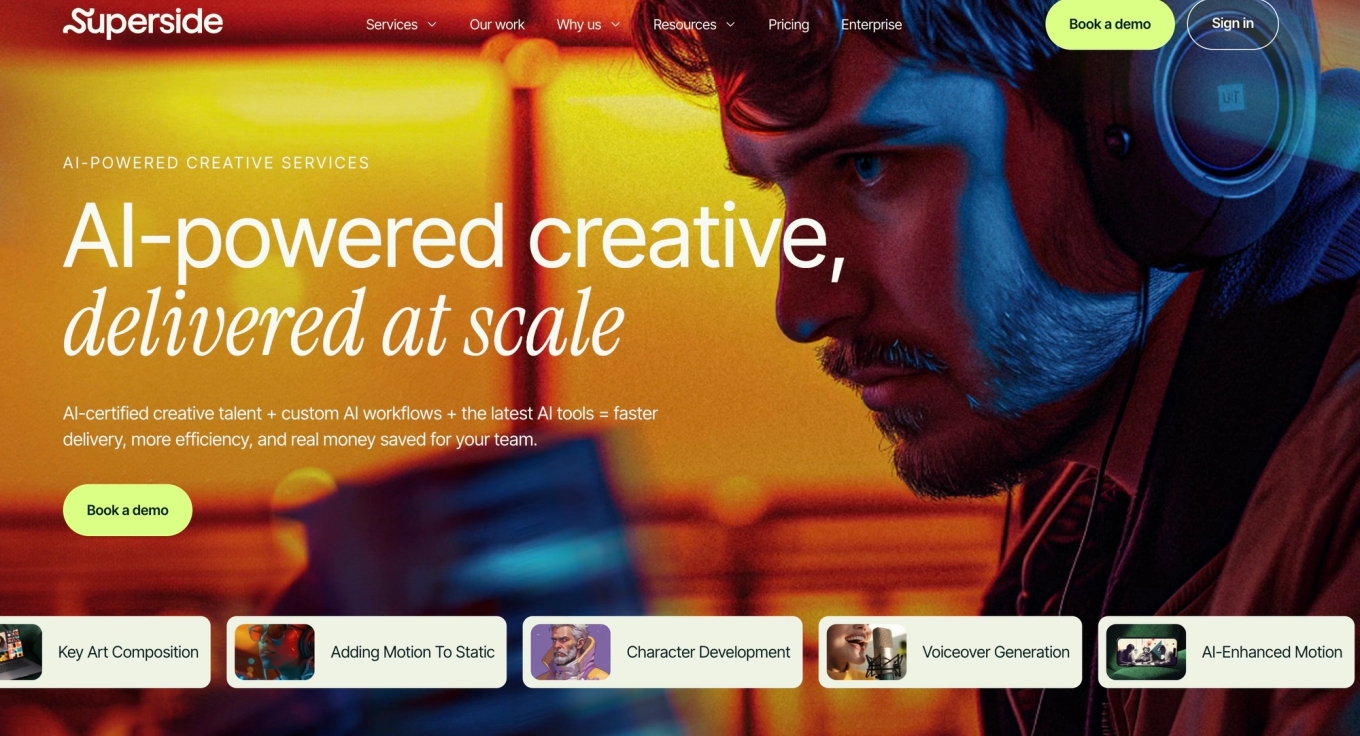1360x736 pixels.
Task: Select the AI-Enhanced Motion thumbnail image
Action: pyautogui.click(x=1146, y=652)
